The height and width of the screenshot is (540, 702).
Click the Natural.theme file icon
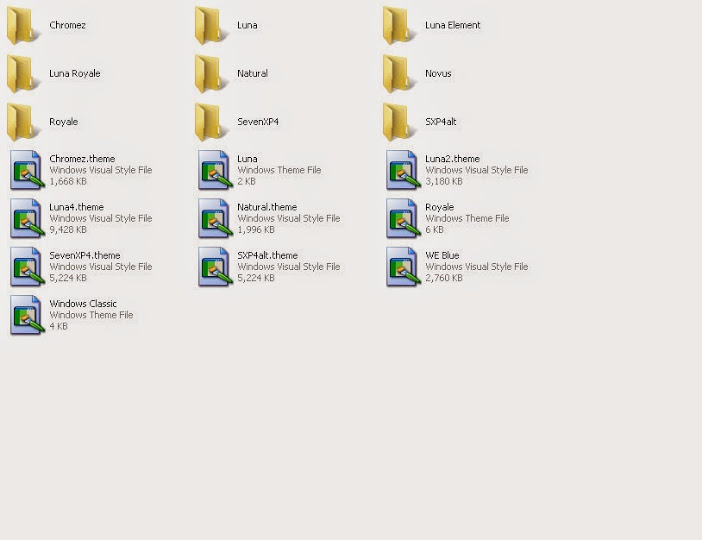tap(215, 218)
